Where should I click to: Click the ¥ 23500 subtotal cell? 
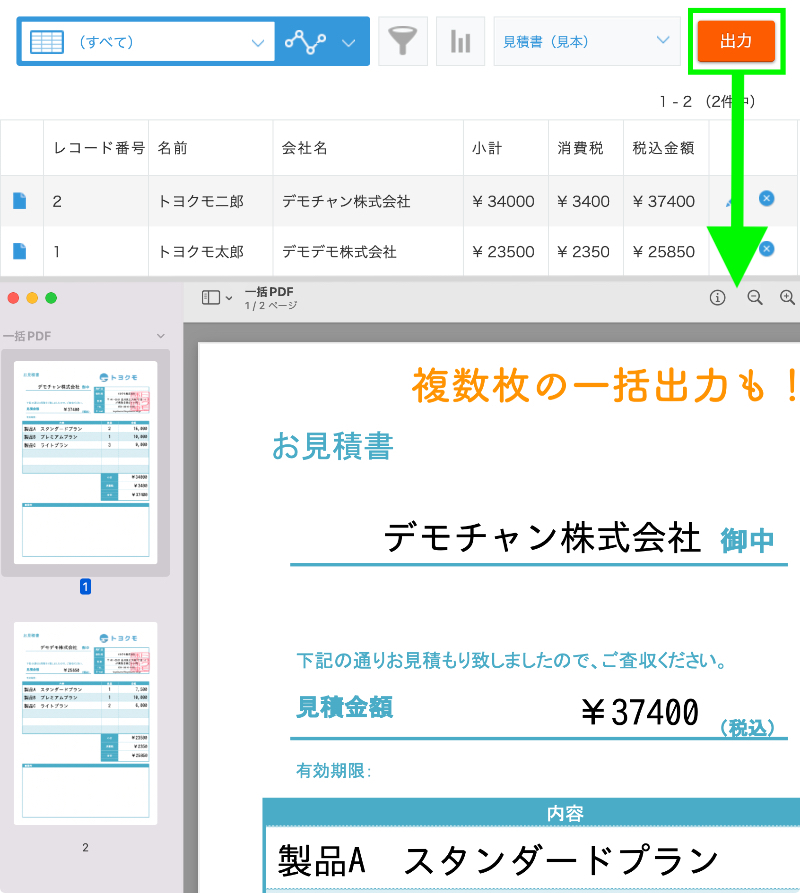506,251
